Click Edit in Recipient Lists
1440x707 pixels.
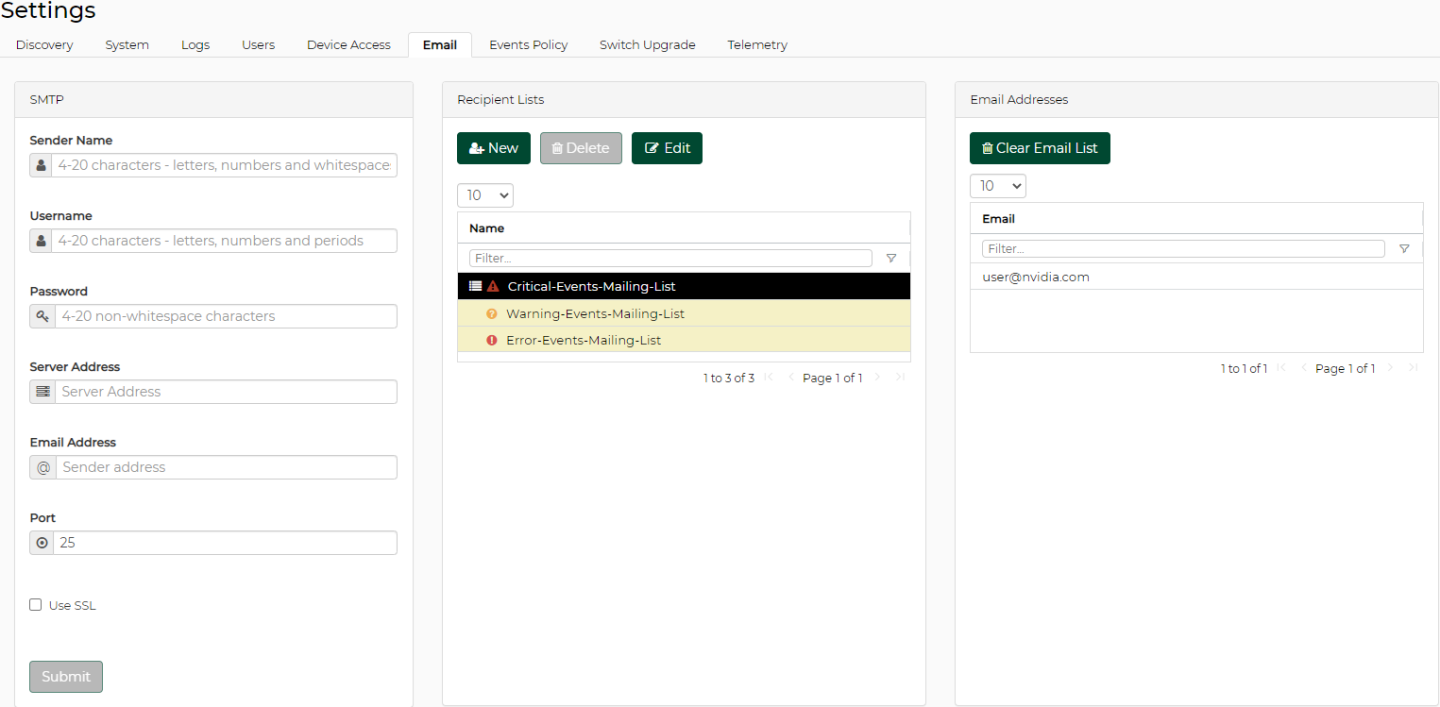pyautogui.click(x=667, y=148)
